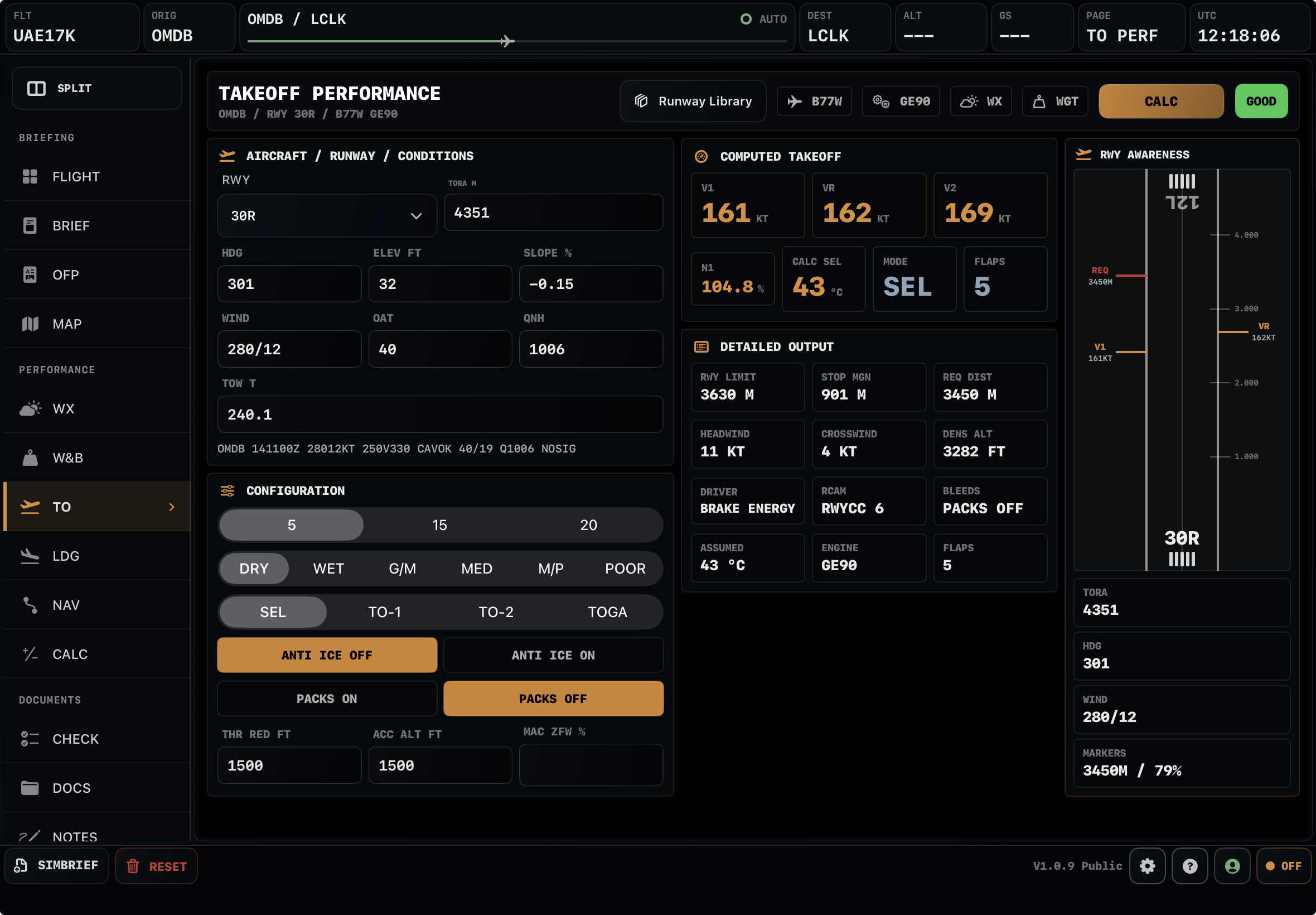Switch to PACKS ON
Viewport: 1316px width, 915px height.
(327, 699)
